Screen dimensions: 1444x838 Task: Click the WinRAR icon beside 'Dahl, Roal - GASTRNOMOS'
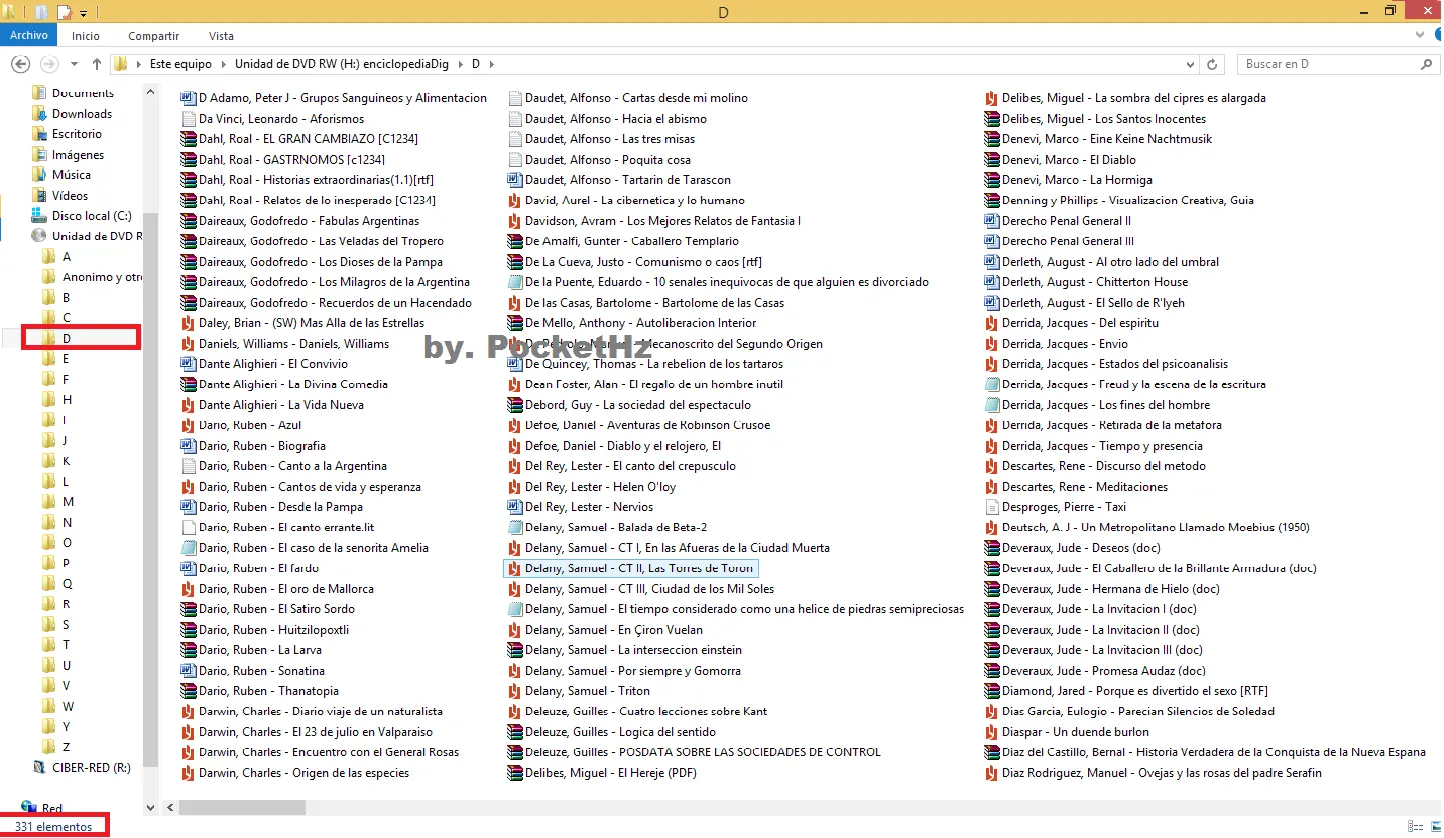click(188, 159)
